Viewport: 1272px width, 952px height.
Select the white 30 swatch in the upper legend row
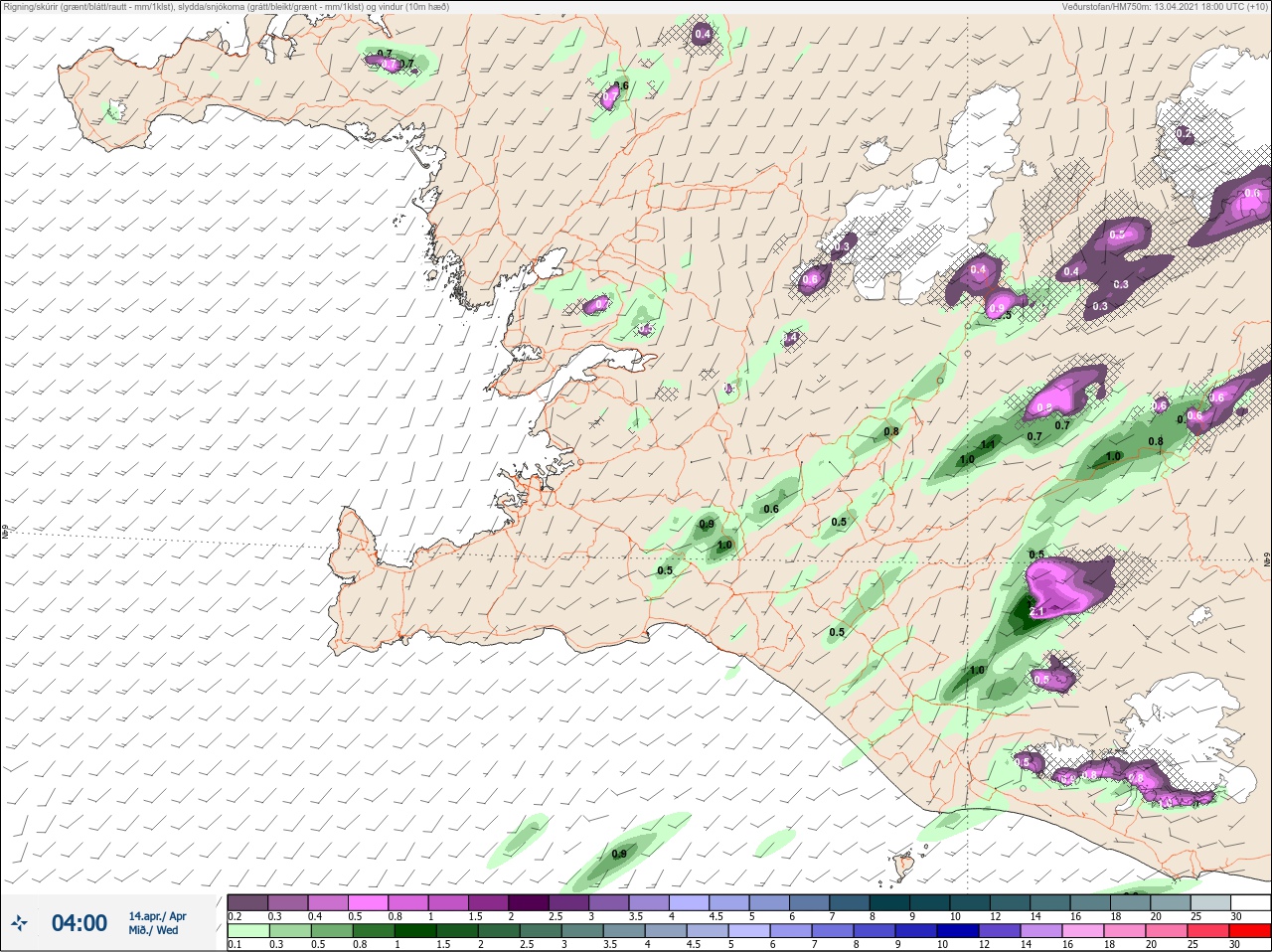pyautogui.click(x=1249, y=901)
